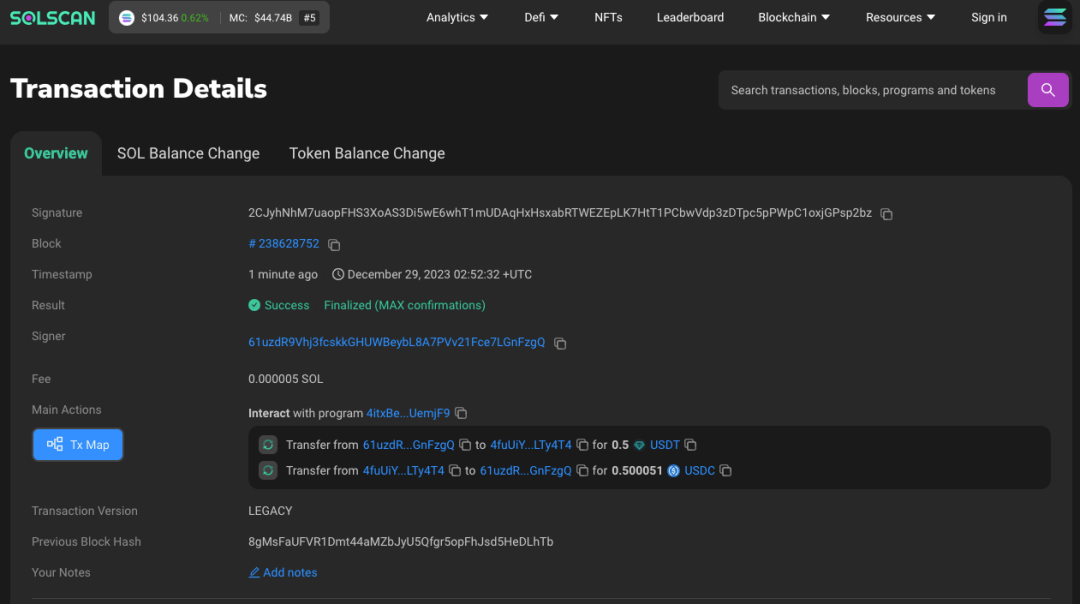The image size is (1080, 604).
Task: Expand the Resources dropdown menu
Action: point(900,17)
